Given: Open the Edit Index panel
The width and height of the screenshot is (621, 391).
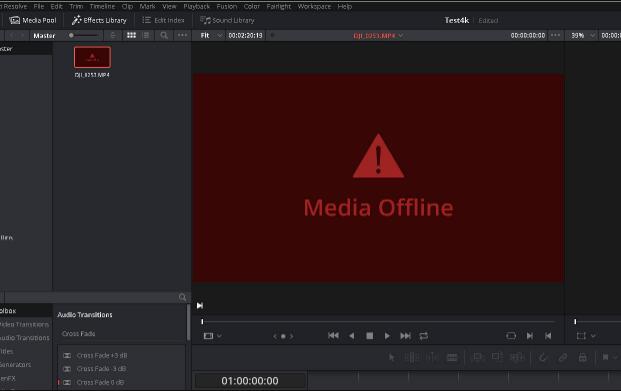Looking at the screenshot, I should coord(163,20).
